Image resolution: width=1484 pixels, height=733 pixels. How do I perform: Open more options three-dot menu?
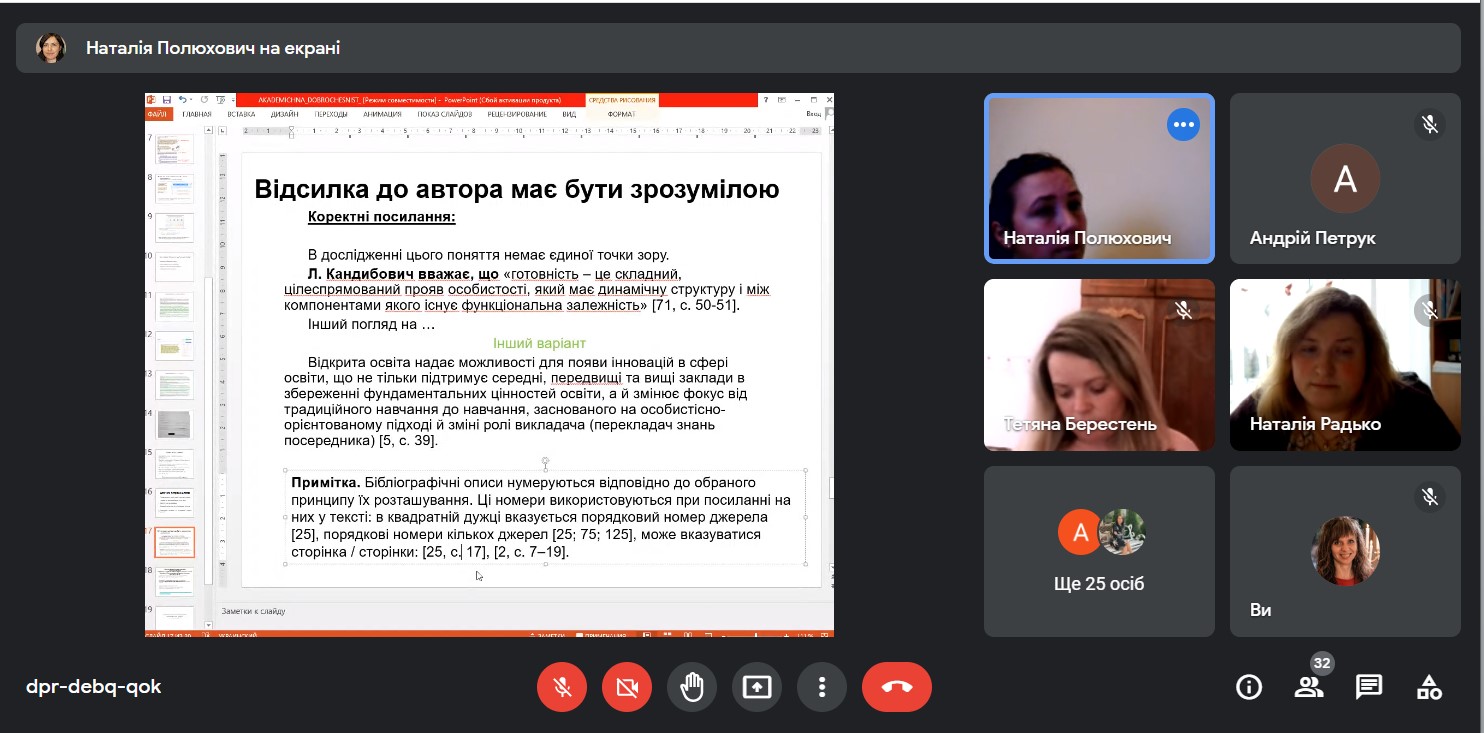822,687
